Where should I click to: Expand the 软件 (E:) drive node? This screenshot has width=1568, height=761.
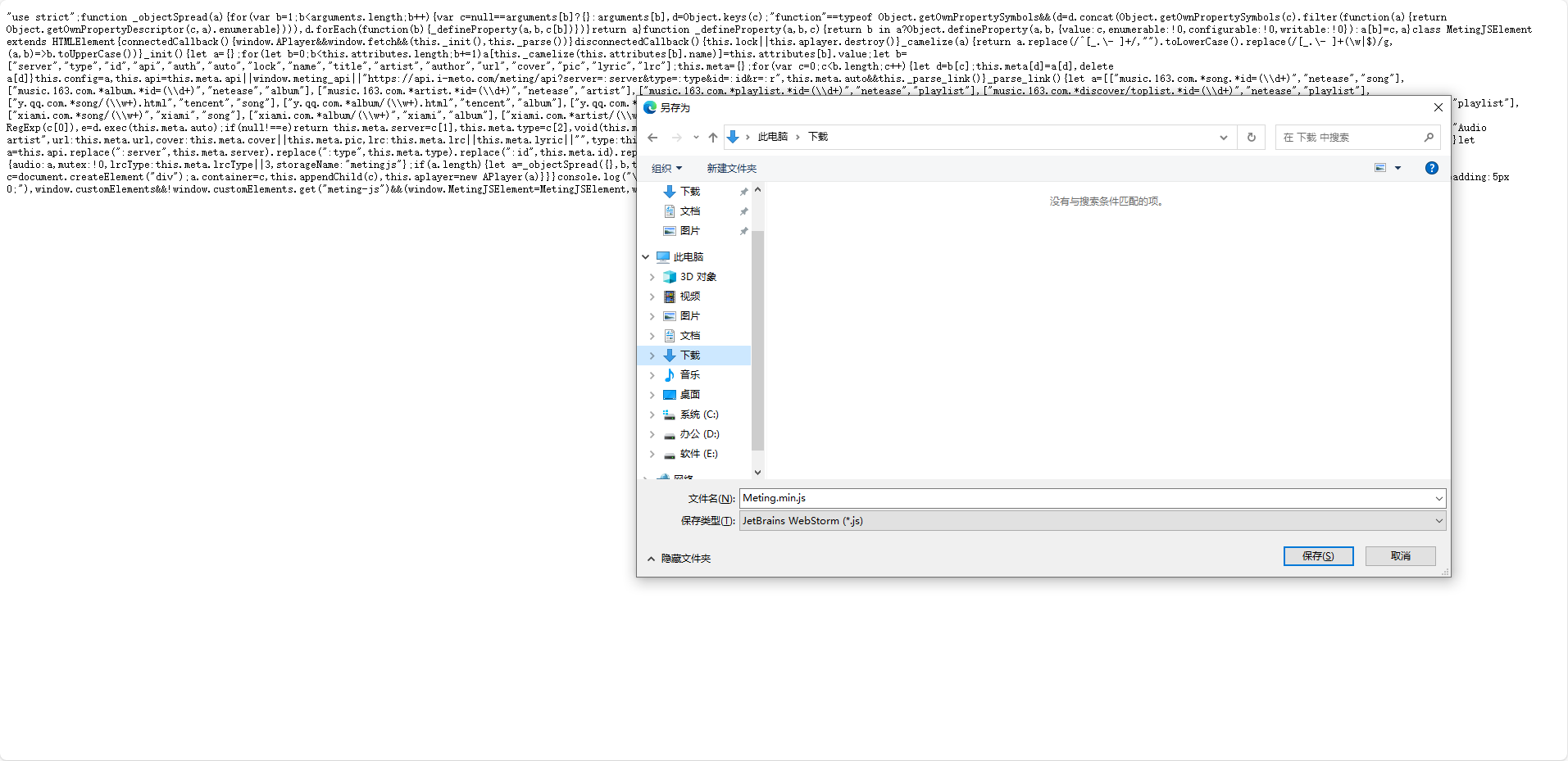(x=652, y=454)
